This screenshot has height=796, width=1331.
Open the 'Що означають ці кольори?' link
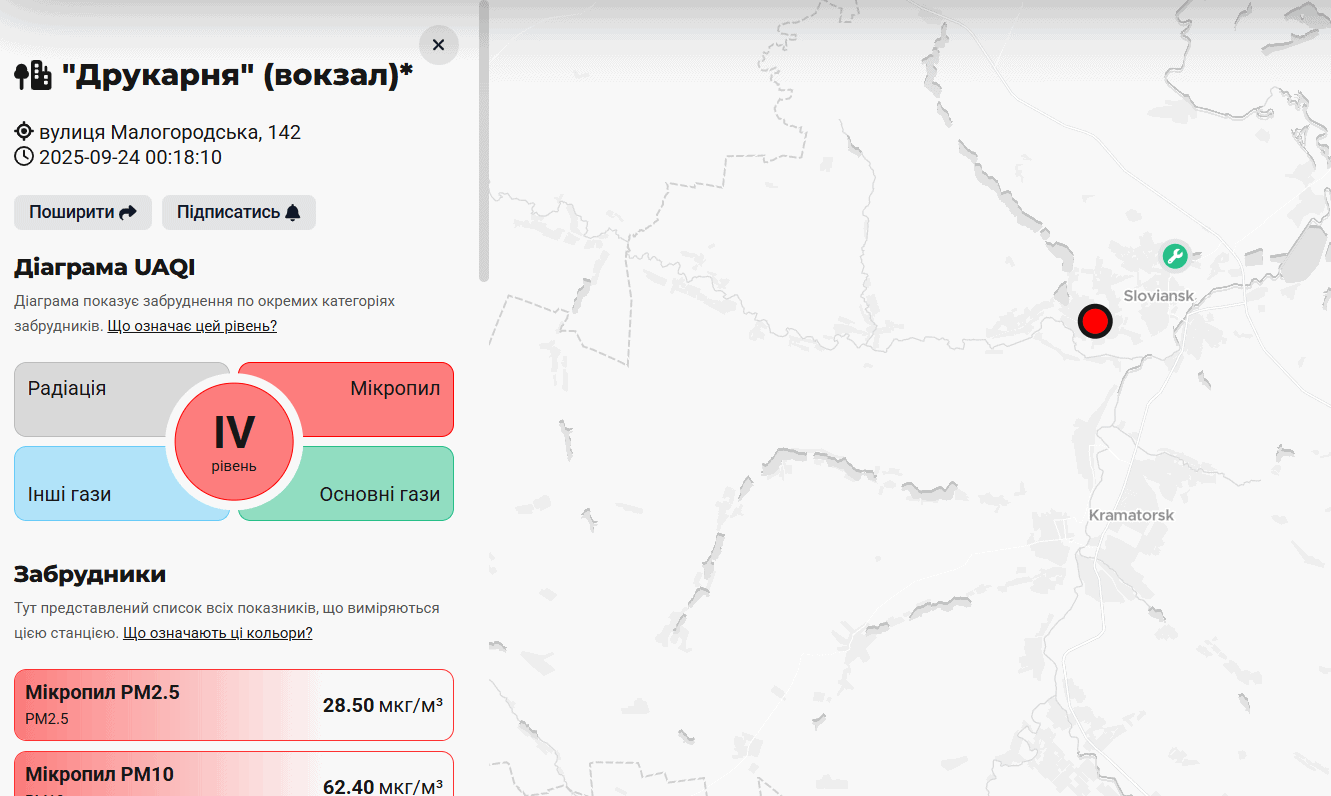(x=217, y=633)
